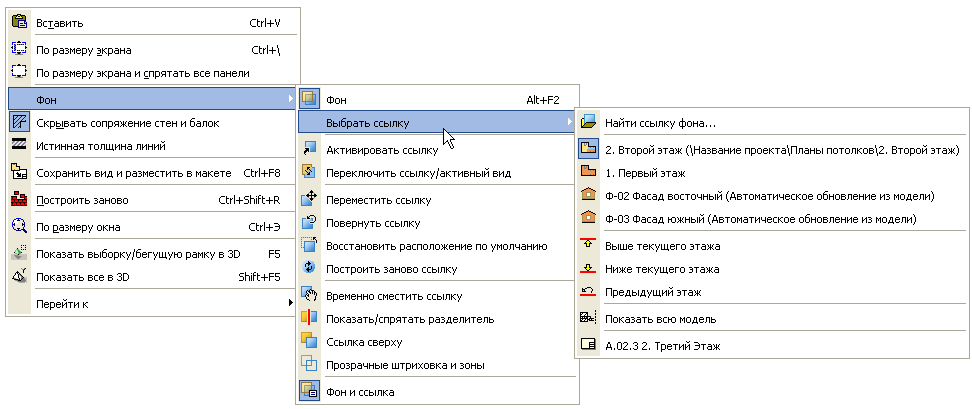Open the Перейти к menu entry
The image size is (972, 409).
[151, 304]
